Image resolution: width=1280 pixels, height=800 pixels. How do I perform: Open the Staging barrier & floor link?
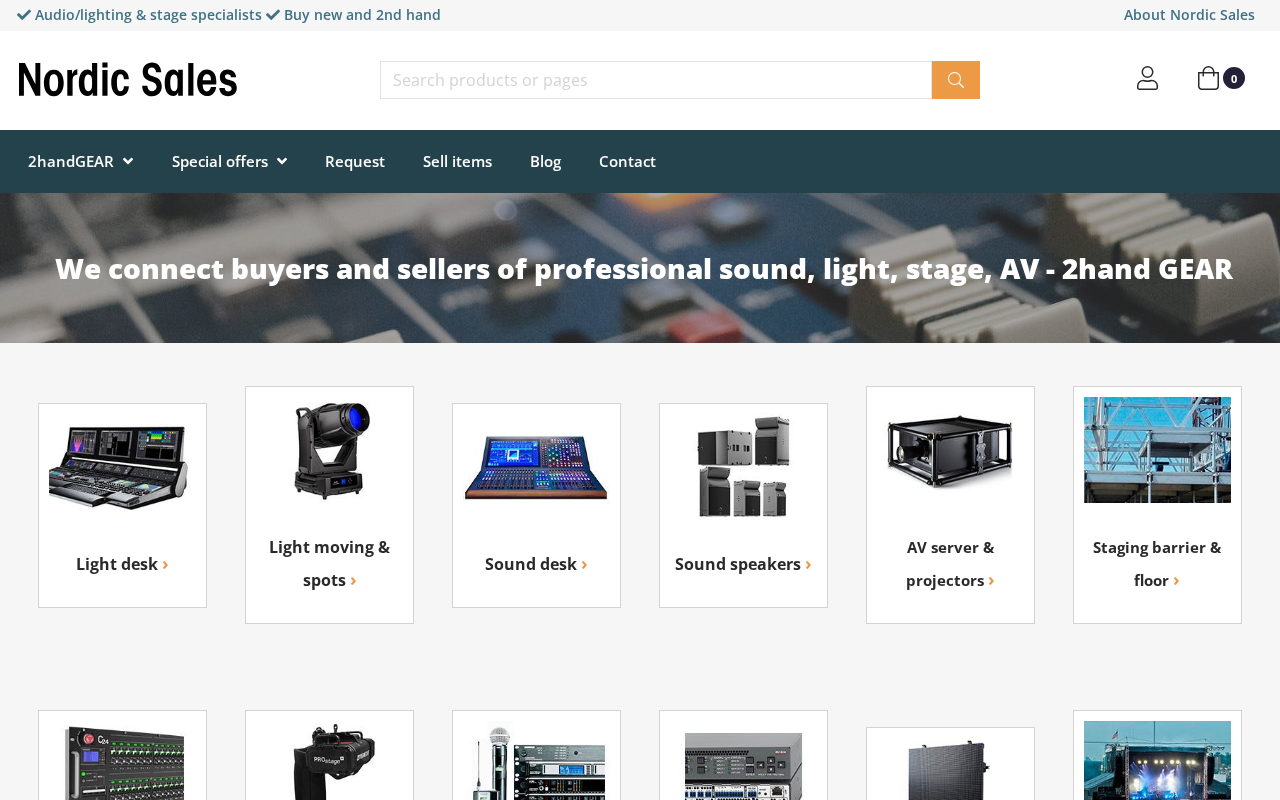pos(1157,563)
